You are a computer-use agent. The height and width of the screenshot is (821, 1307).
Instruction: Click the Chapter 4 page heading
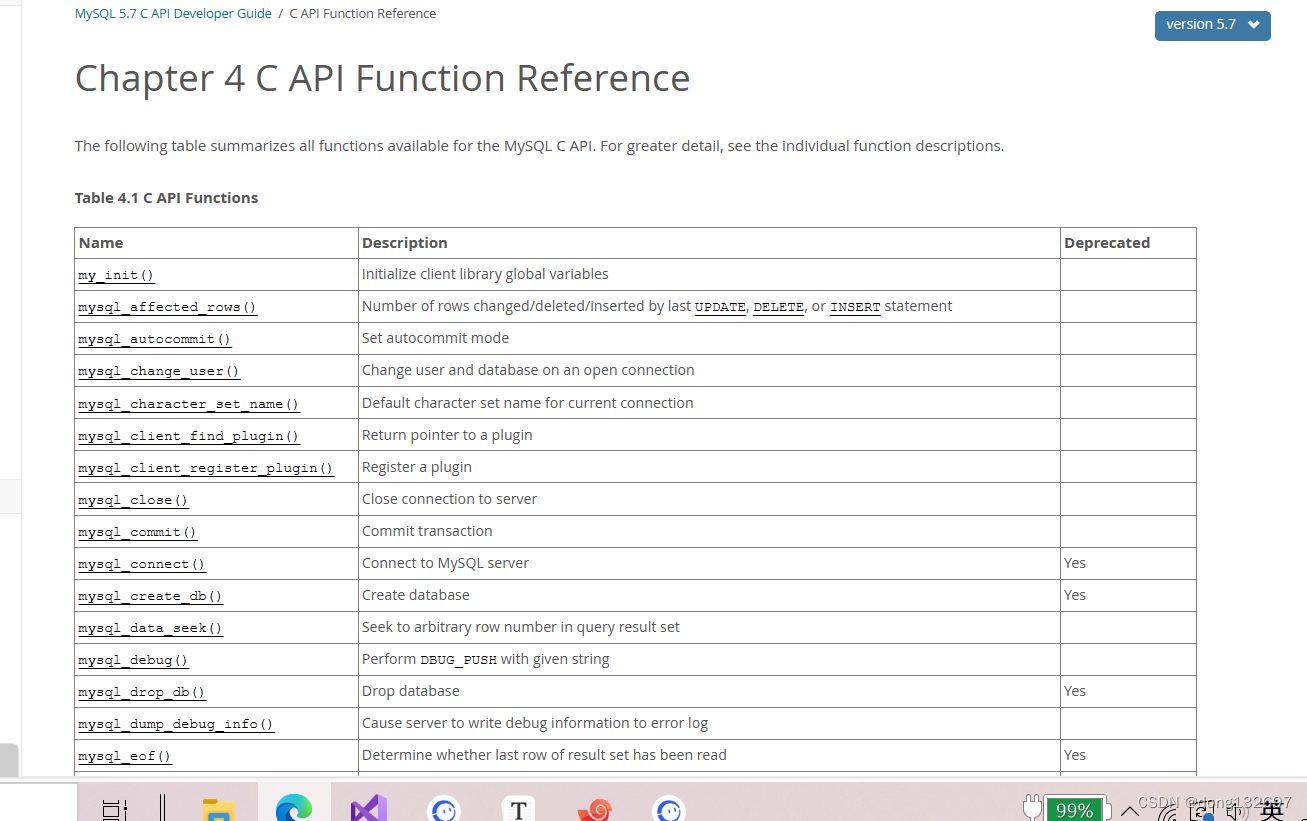382,78
